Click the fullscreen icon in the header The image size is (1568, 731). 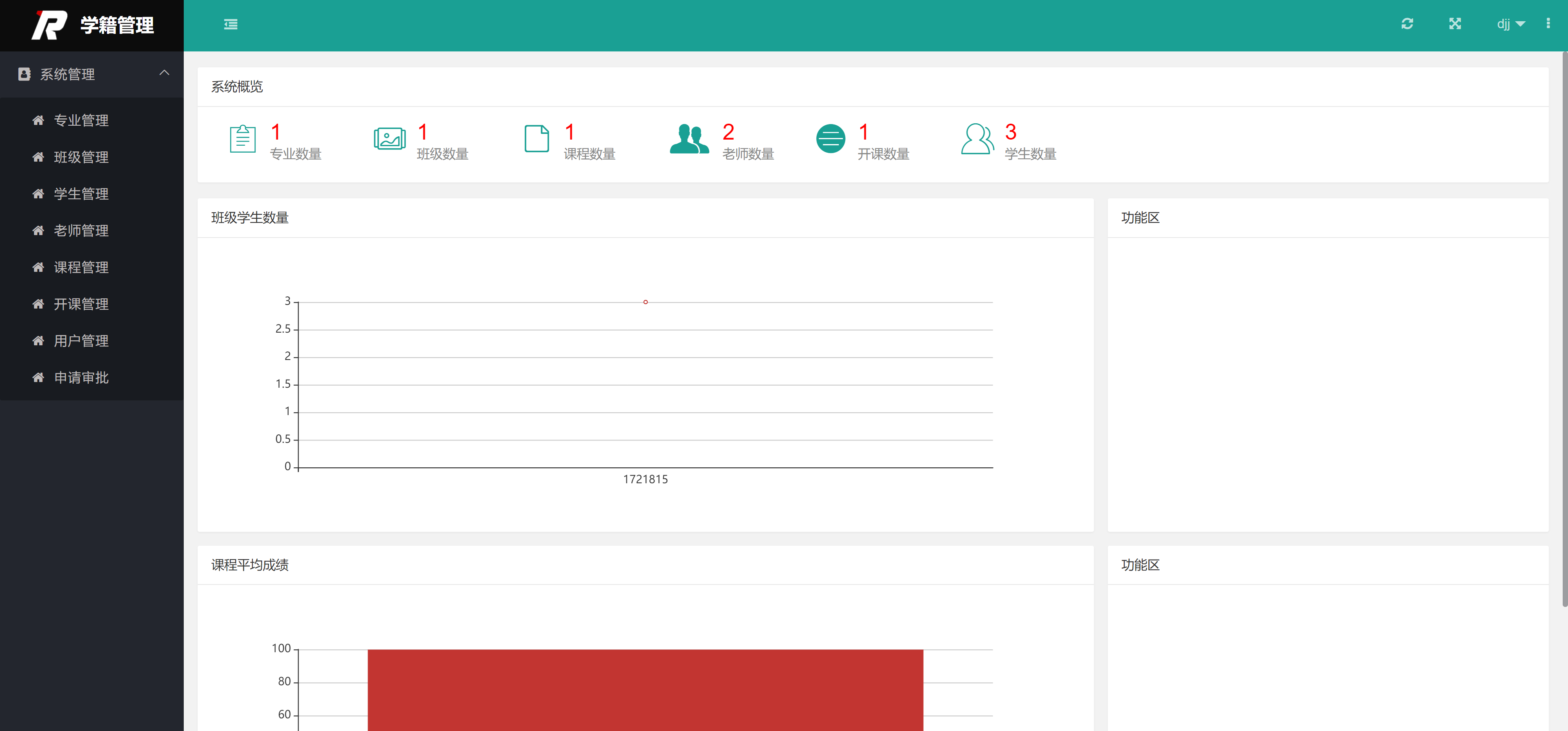tap(1455, 24)
